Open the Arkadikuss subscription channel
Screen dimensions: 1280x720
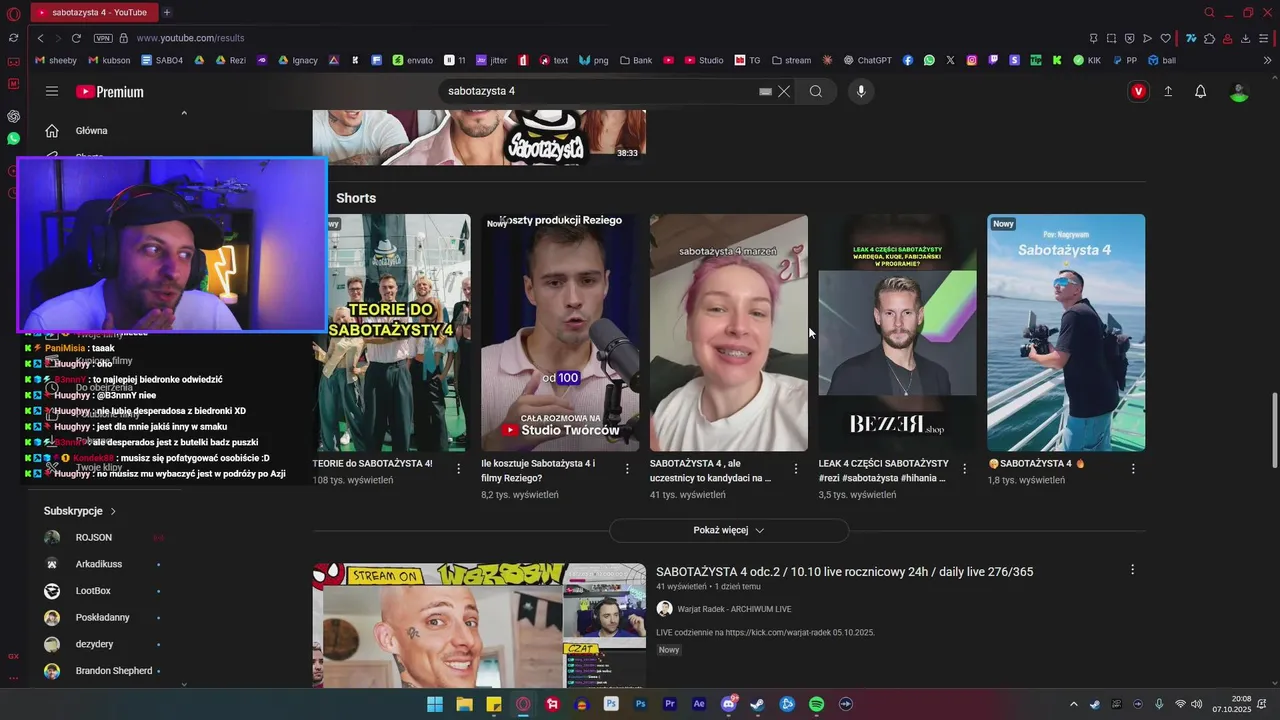tap(100, 564)
